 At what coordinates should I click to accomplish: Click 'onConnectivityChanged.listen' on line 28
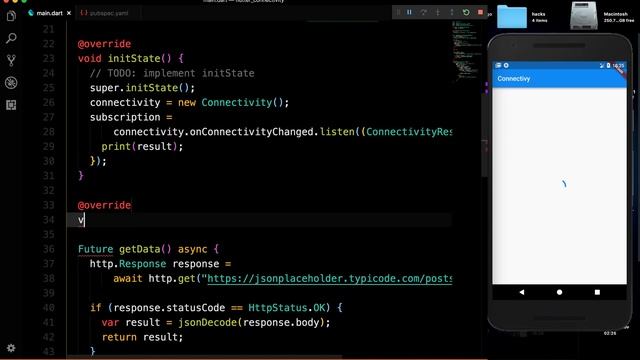[x=272, y=132]
